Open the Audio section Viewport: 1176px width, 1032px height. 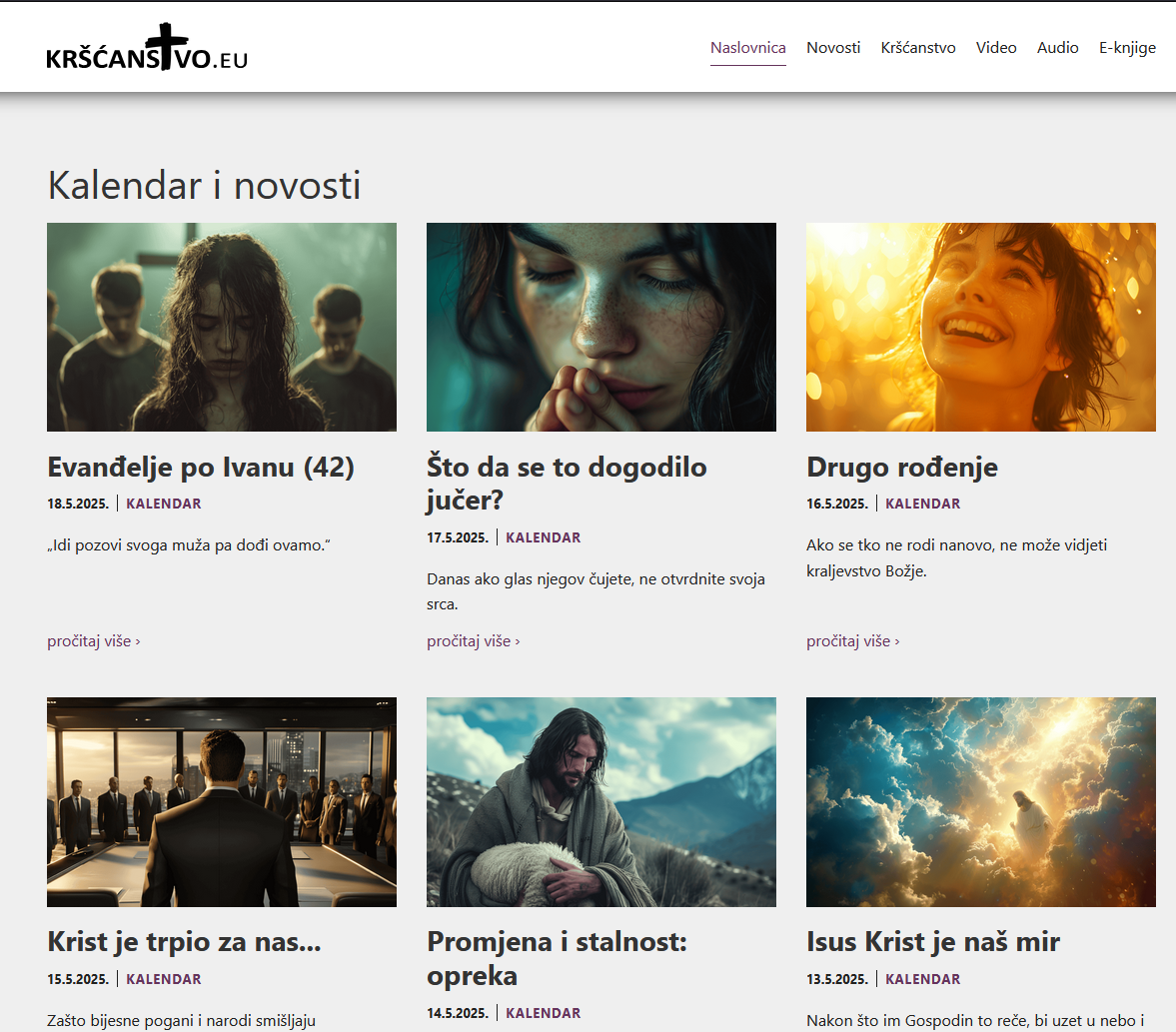click(x=1057, y=47)
